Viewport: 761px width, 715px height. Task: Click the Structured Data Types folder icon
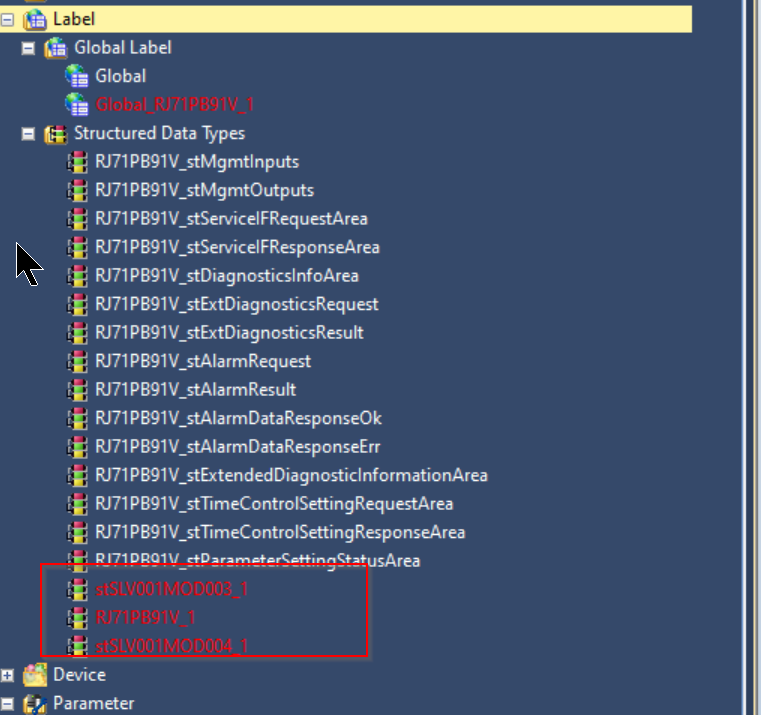tap(56, 134)
